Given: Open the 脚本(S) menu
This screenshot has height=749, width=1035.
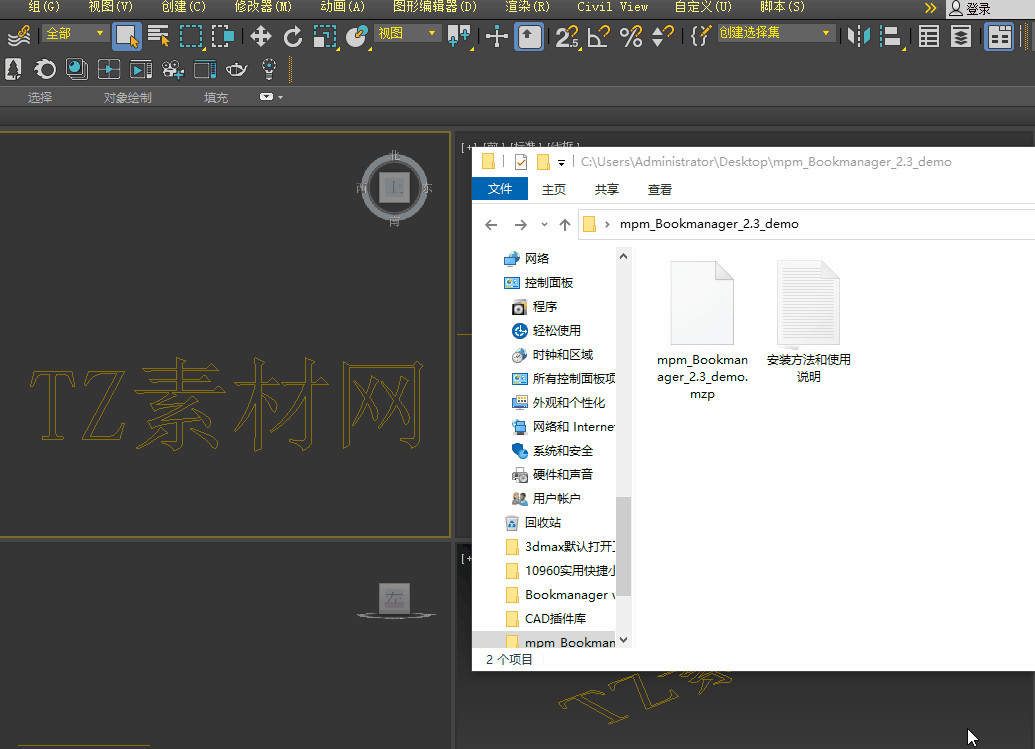Looking at the screenshot, I should point(782,7).
